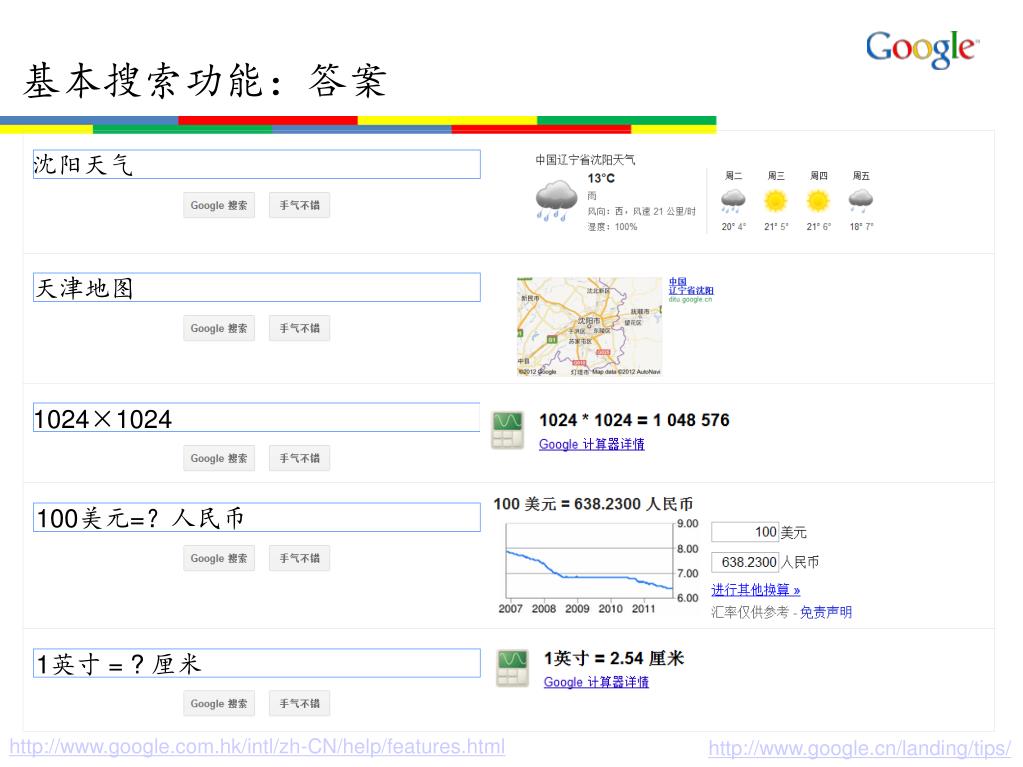
Task: Select the 周三 sunny forecast icon
Action: pos(776,200)
